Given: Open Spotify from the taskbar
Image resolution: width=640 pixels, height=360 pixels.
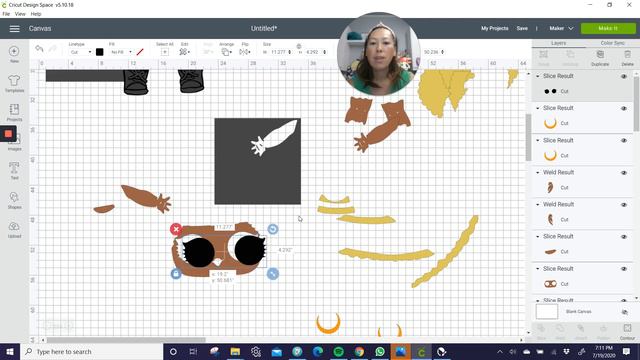Looking at the screenshot, I should pos(338,351).
